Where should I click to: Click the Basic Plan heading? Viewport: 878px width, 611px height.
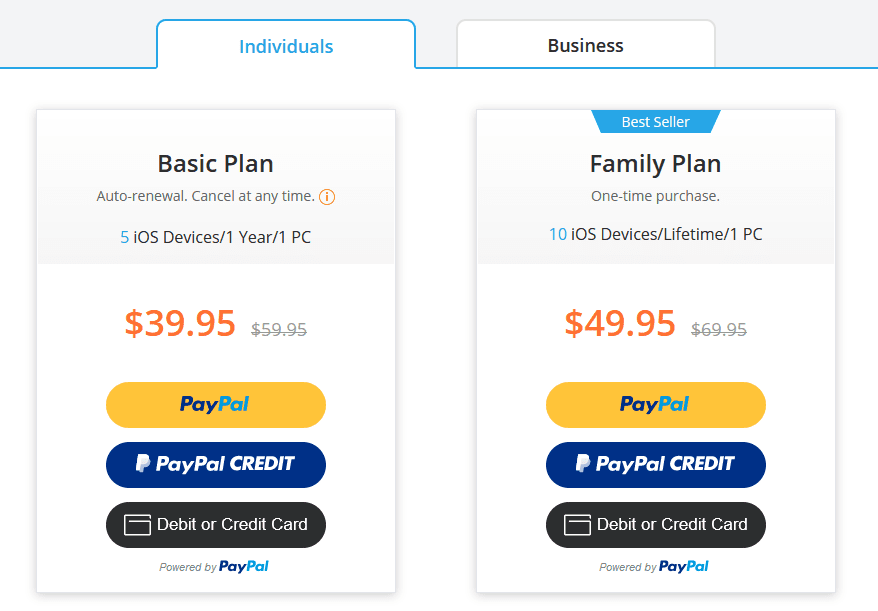coord(216,164)
